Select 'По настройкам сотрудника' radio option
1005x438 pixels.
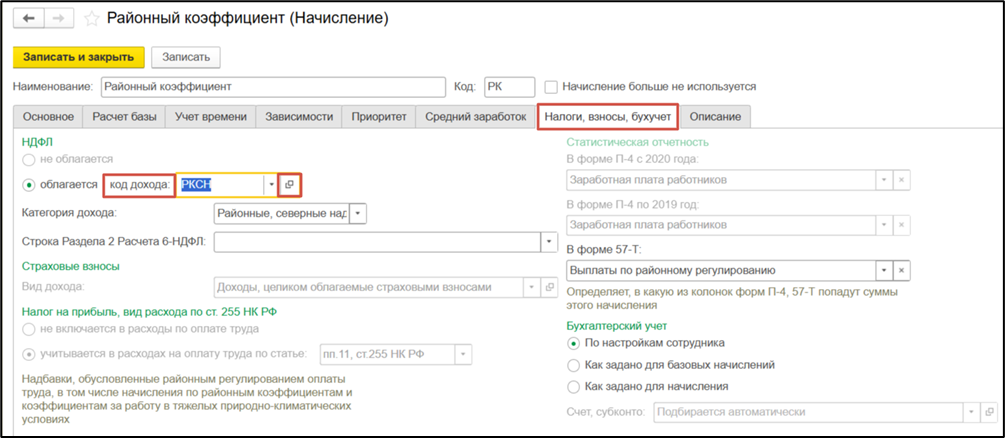pyautogui.click(x=573, y=343)
